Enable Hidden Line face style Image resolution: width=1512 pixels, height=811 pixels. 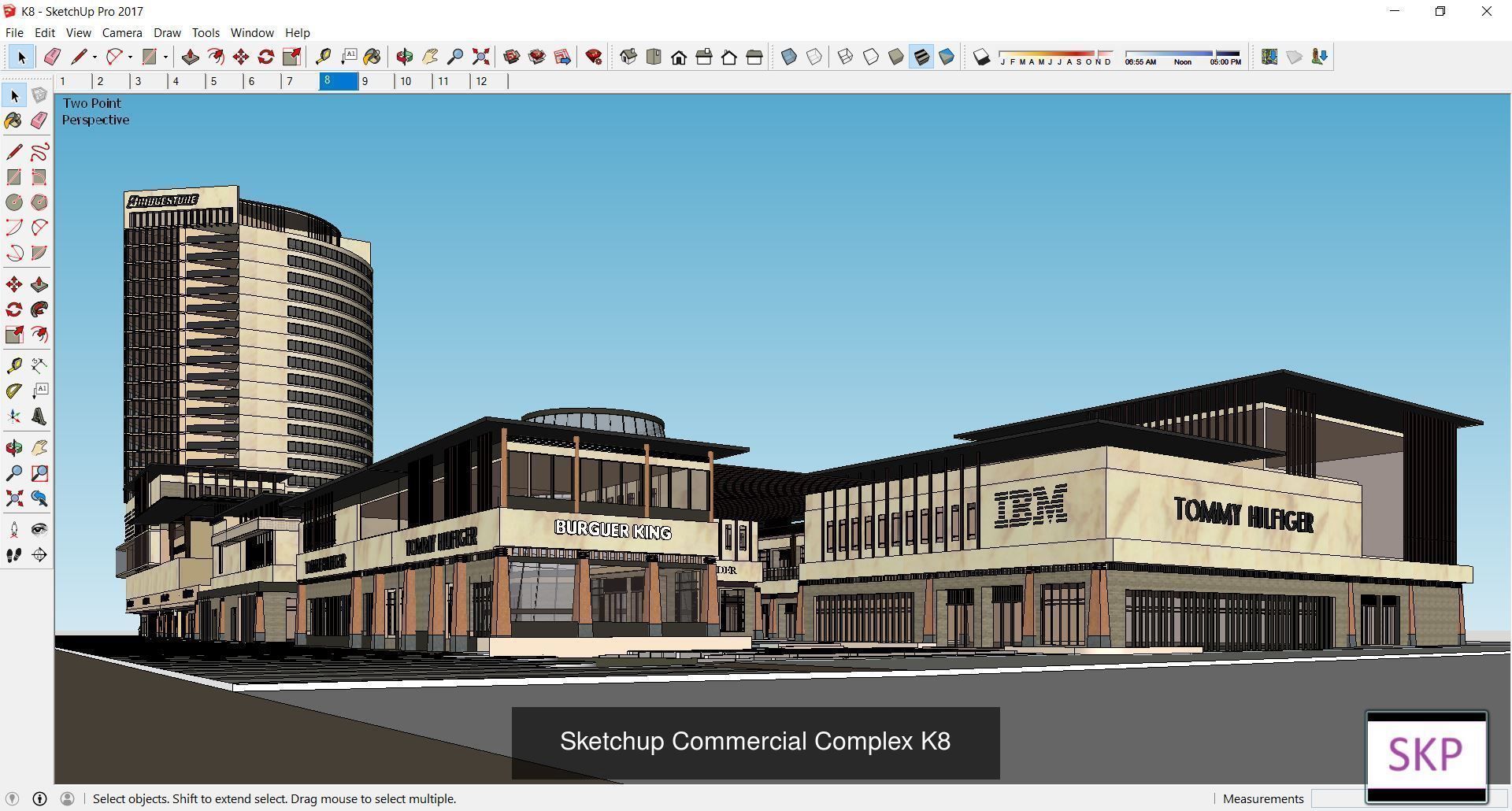[871, 57]
